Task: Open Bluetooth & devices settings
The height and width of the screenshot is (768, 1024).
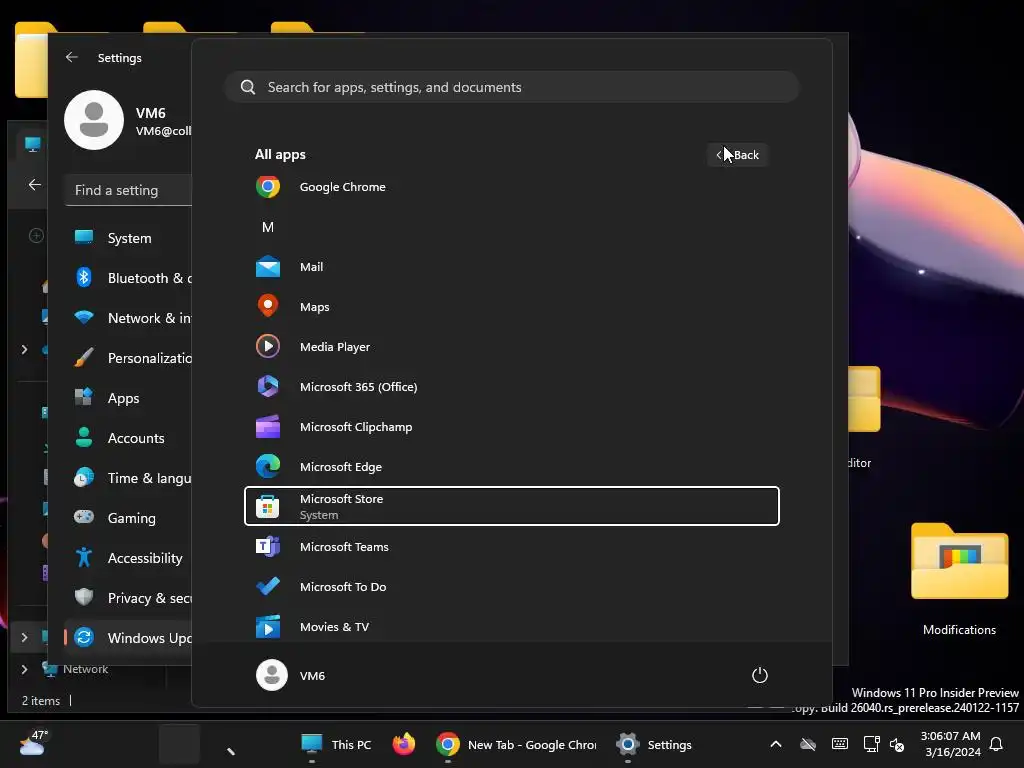Action: pos(129,278)
